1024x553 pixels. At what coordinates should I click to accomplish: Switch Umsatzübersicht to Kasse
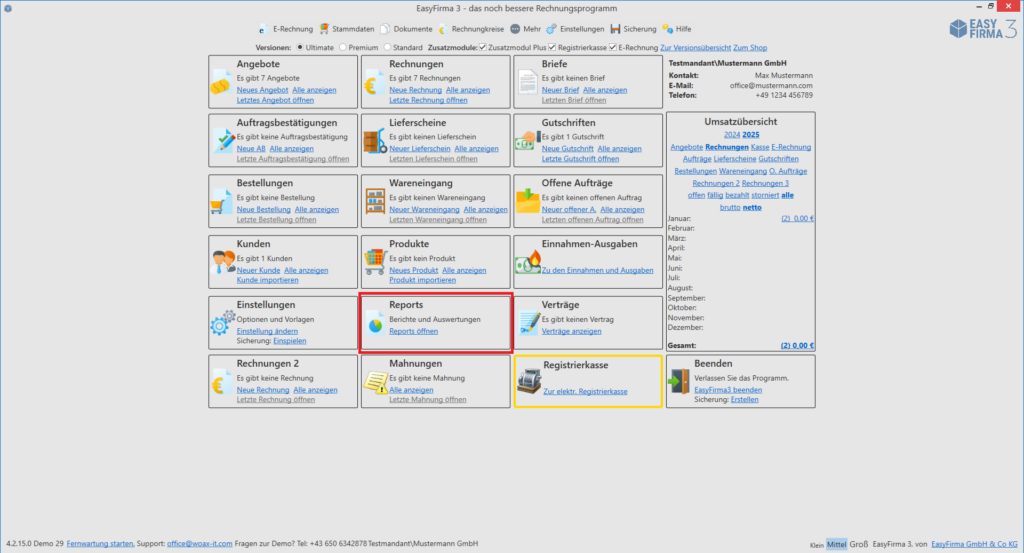click(760, 147)
